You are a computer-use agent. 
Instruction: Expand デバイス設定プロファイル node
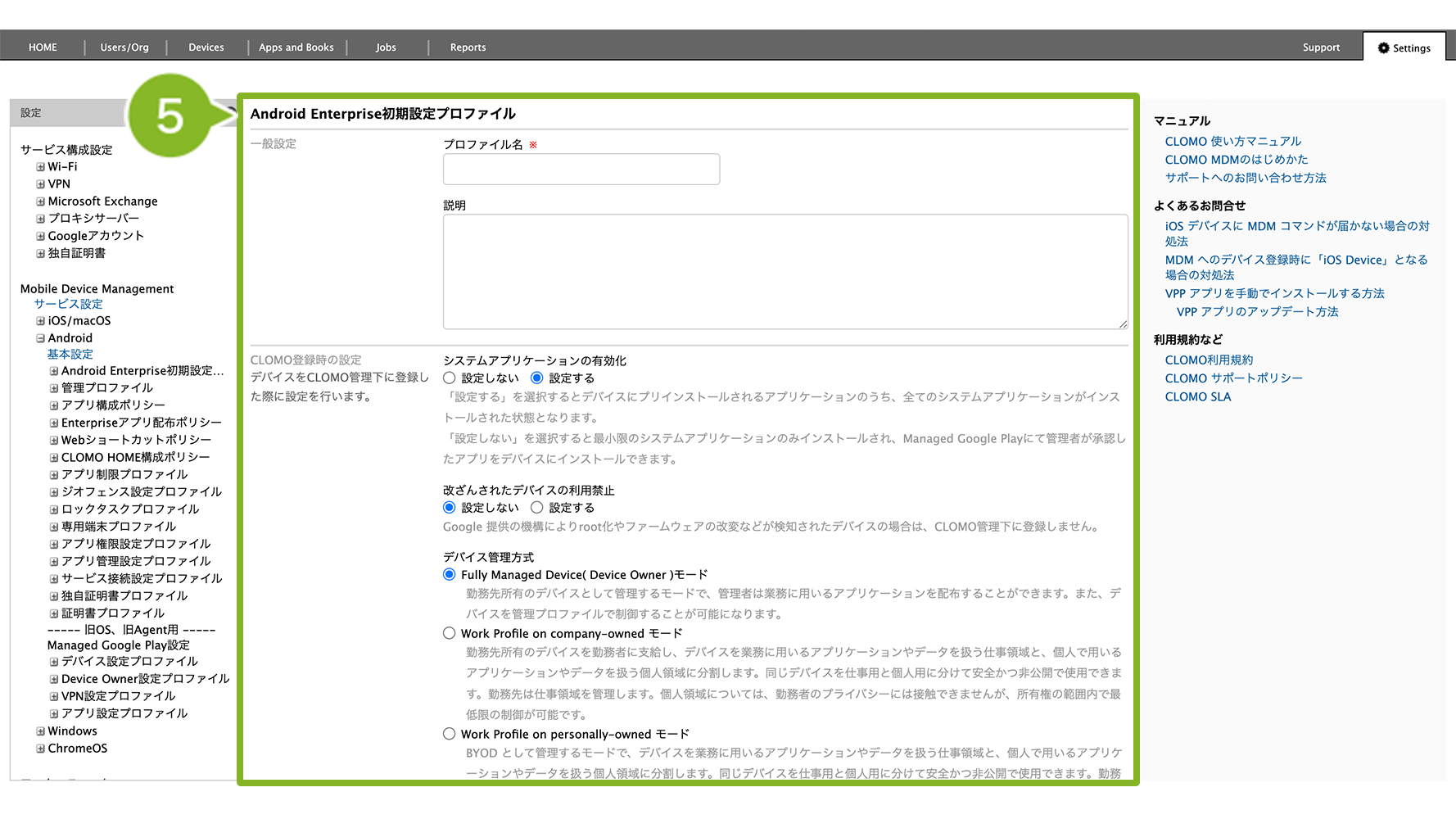point(54,662)
